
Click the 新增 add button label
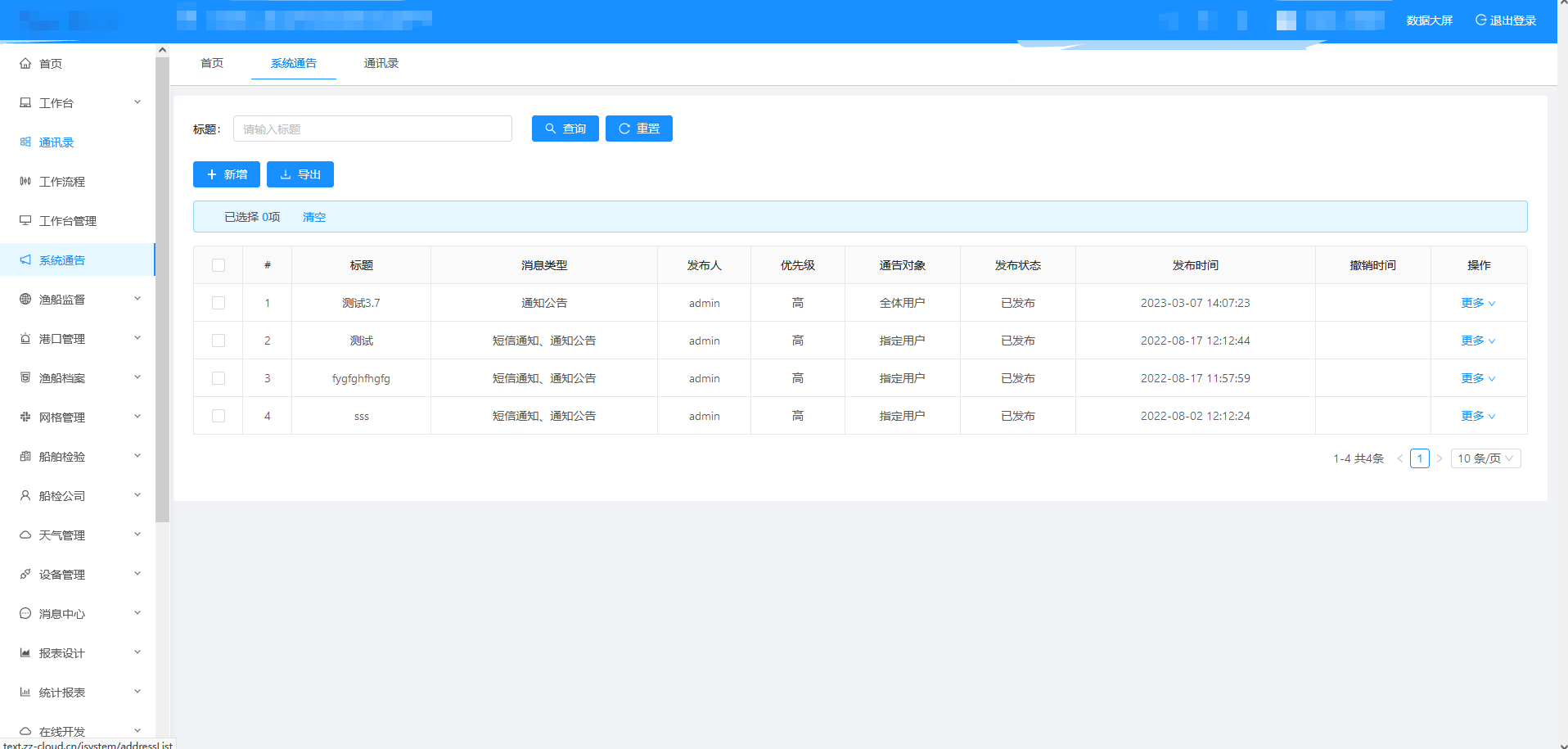(236, 174)
